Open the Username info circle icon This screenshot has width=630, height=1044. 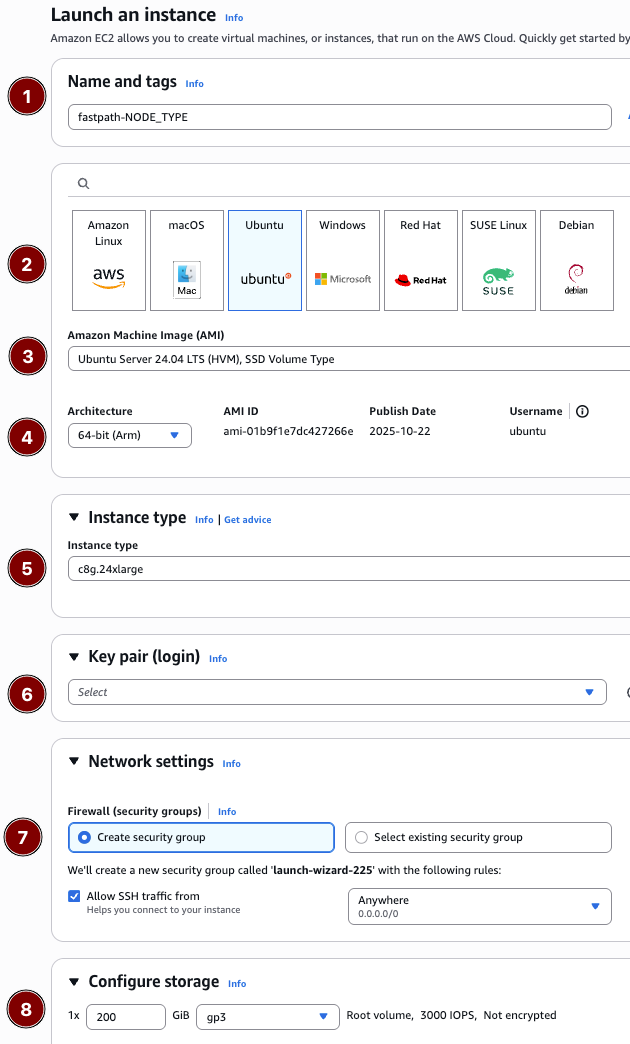pyautogui.click(x=582, y=411)
